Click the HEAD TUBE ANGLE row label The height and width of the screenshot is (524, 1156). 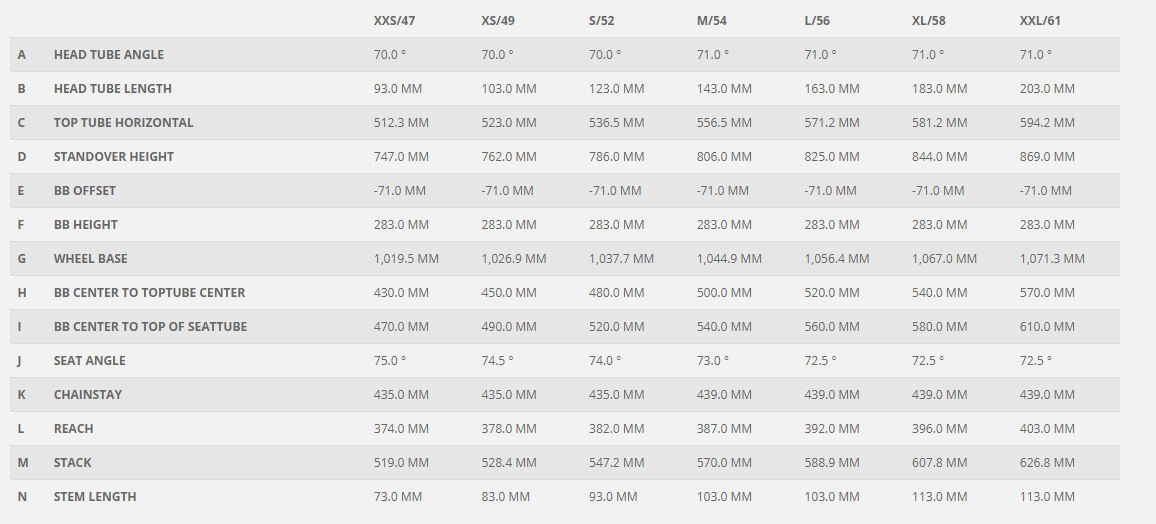[x=109, y=55]
